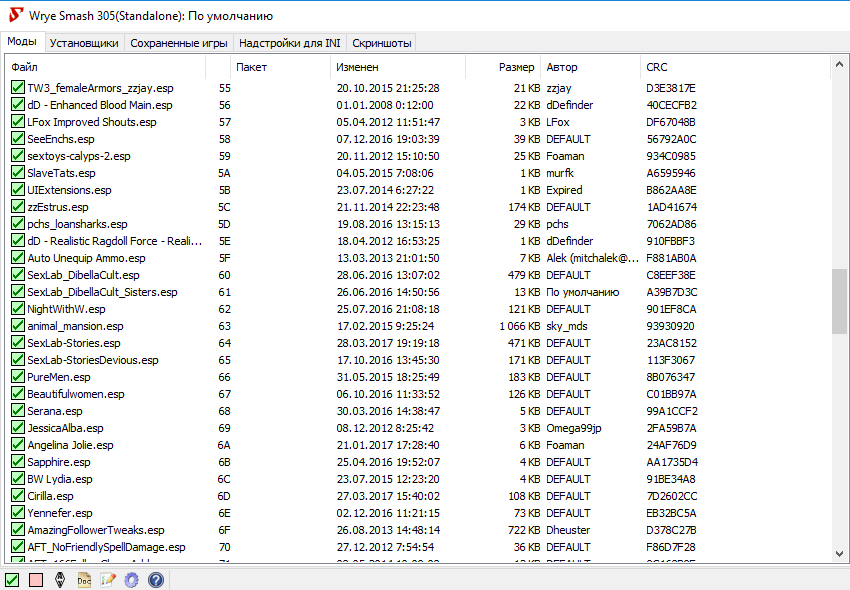Click the pink square icon in status bar
Image resolution: width=850 pixels, height=590 pixels.
point(36,579)
